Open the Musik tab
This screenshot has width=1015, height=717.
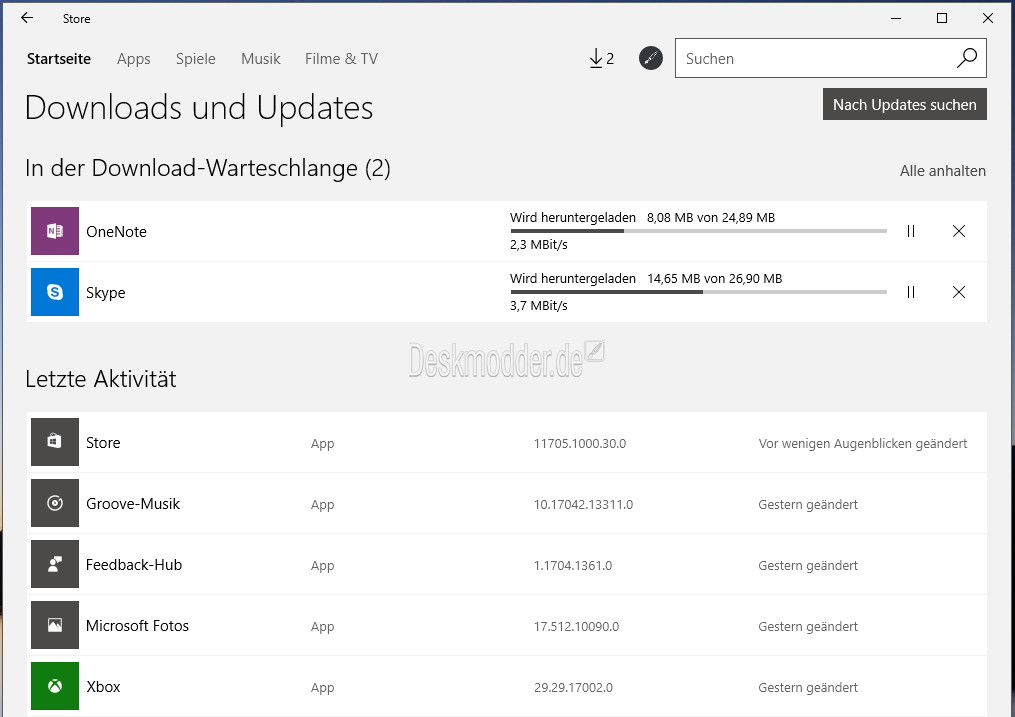coord(261,59)
